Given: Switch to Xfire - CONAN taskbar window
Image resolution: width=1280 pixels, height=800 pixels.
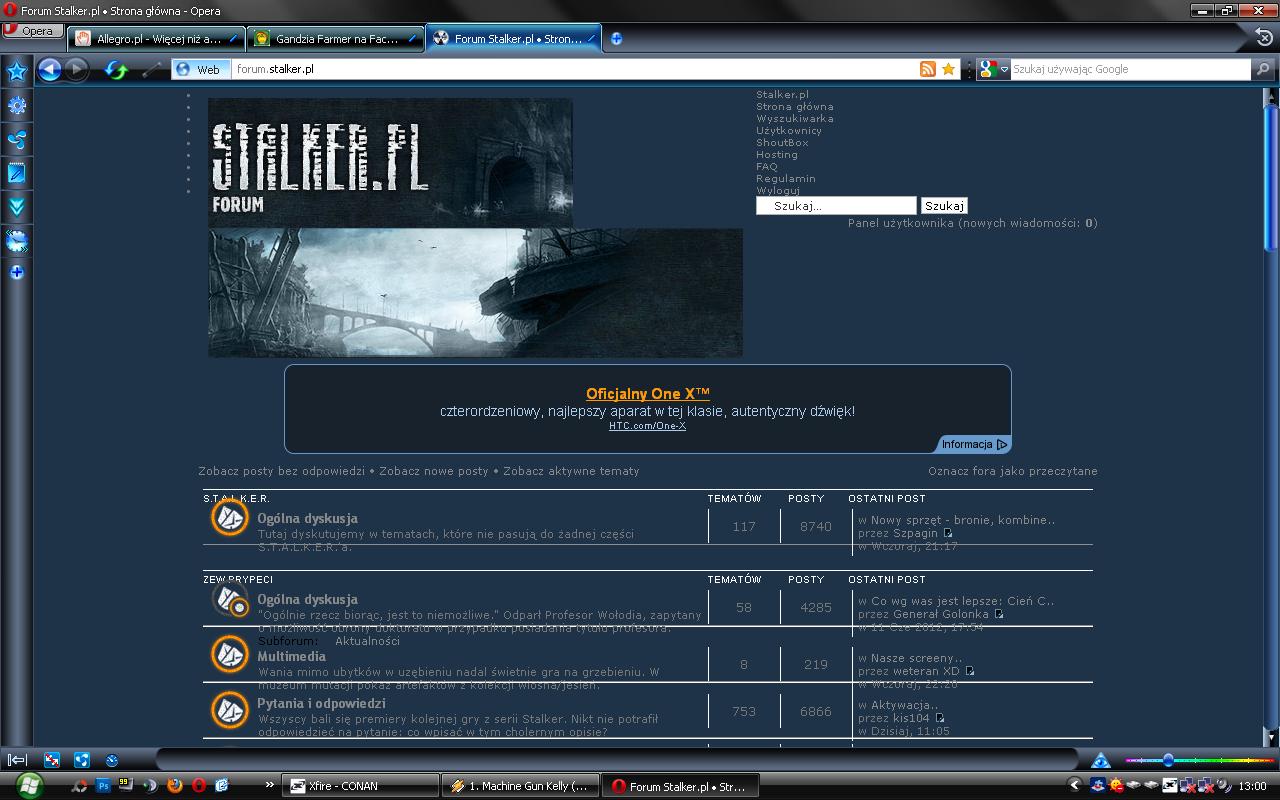Looking at the screenshot, I should (x=361, y=786).
